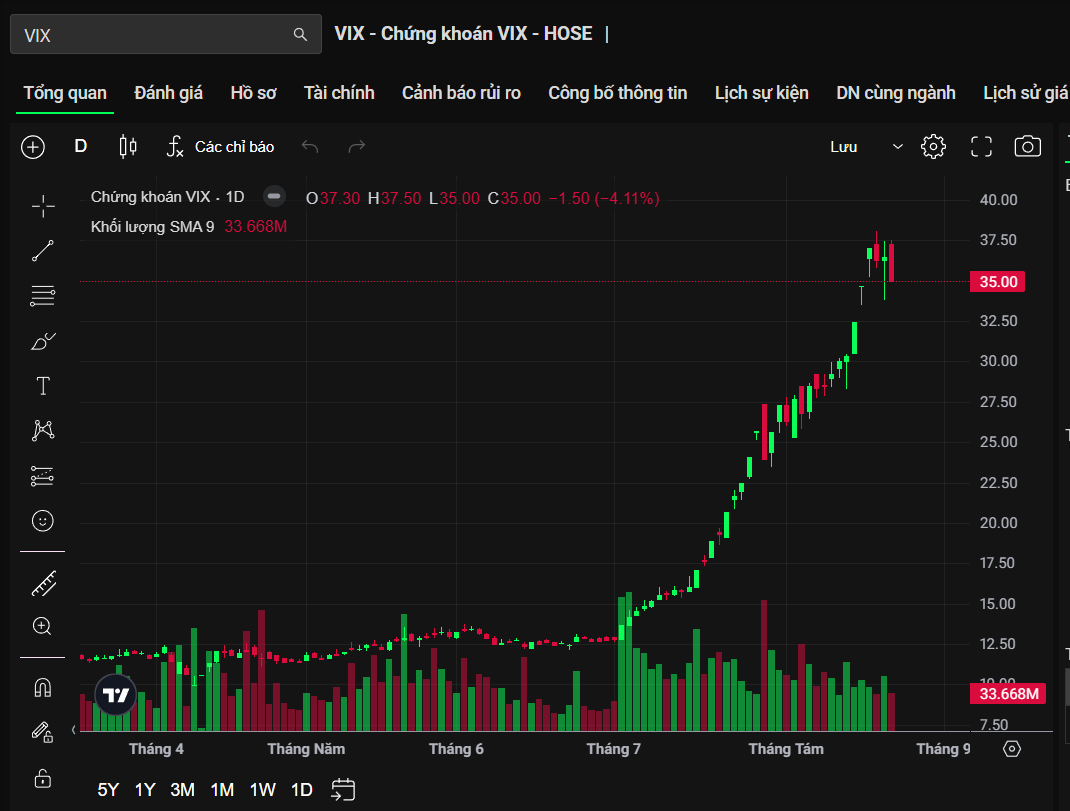Undo the last chart action

310,146
